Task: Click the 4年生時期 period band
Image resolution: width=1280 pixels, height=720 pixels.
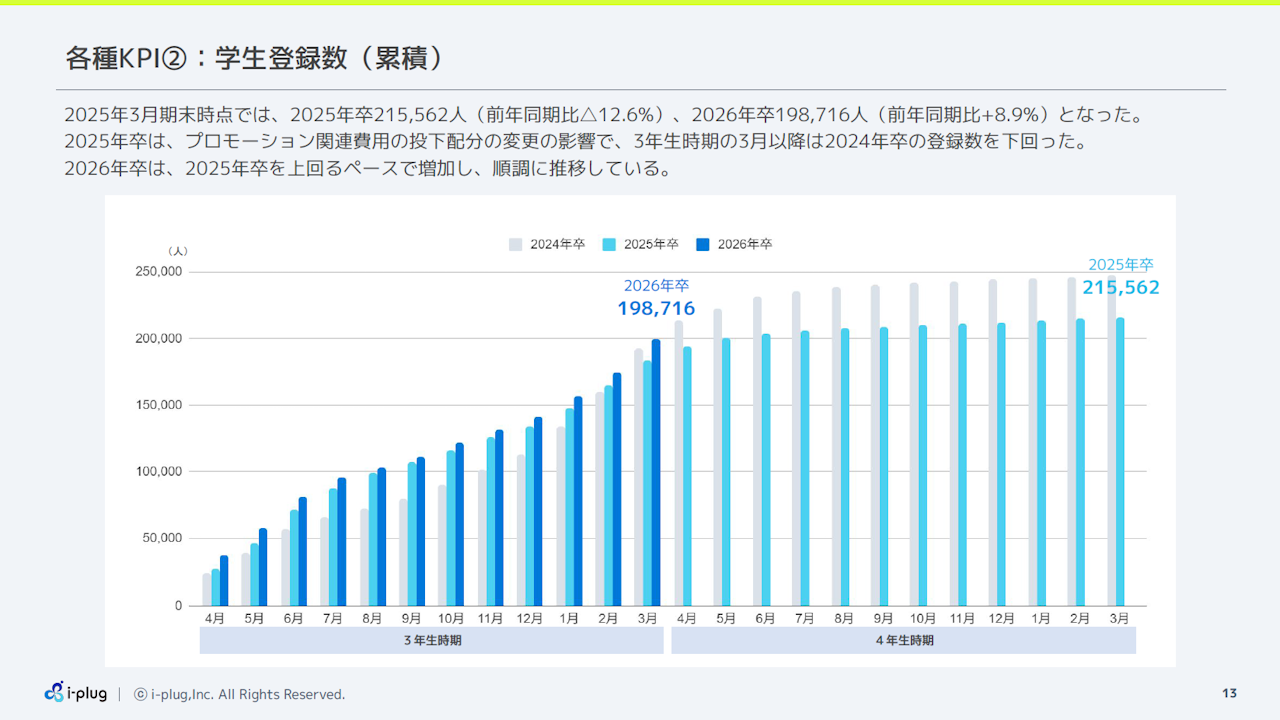Action: (x=903, y=640)
